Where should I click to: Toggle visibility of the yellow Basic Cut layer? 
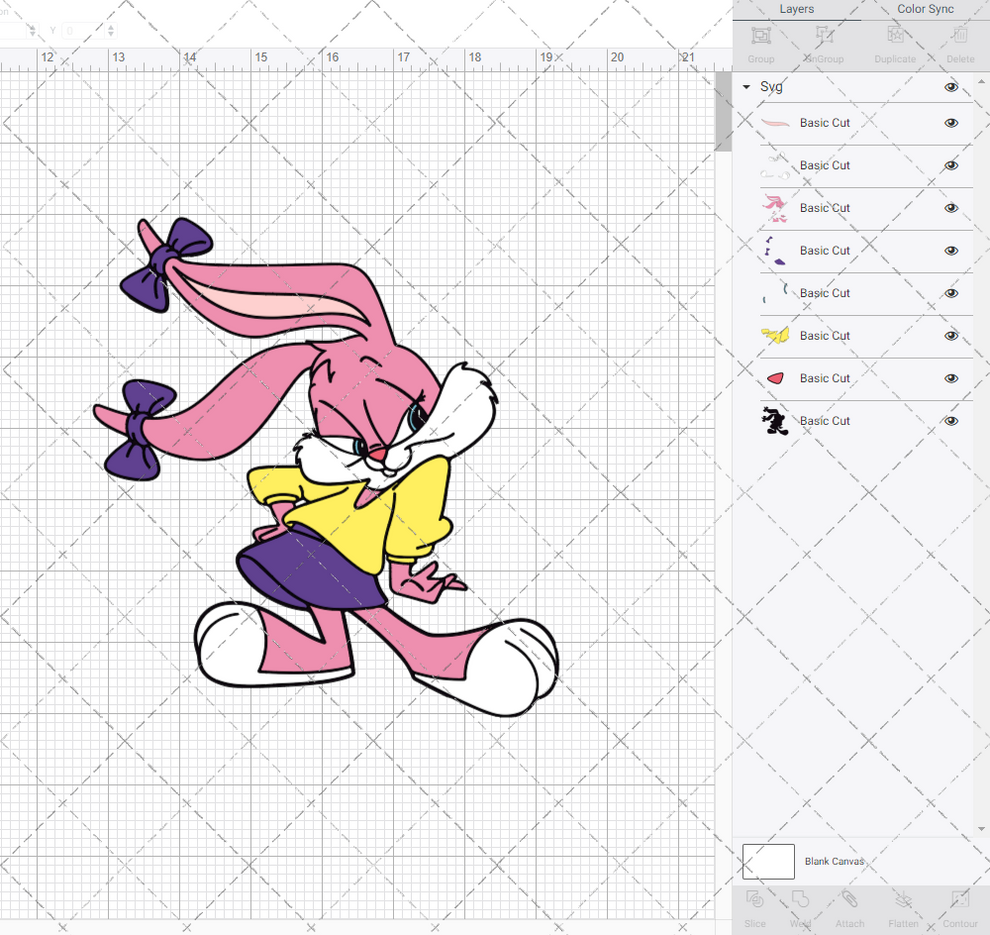click(951, 336)
